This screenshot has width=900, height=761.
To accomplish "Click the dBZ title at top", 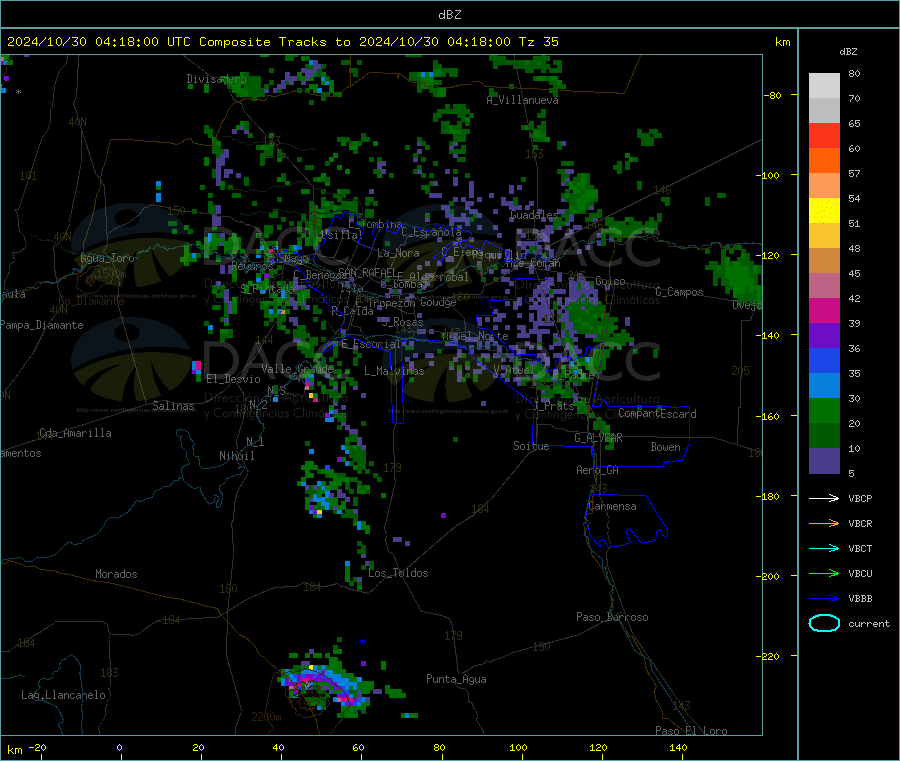I will pyautogui.click(x=449, y=15).
